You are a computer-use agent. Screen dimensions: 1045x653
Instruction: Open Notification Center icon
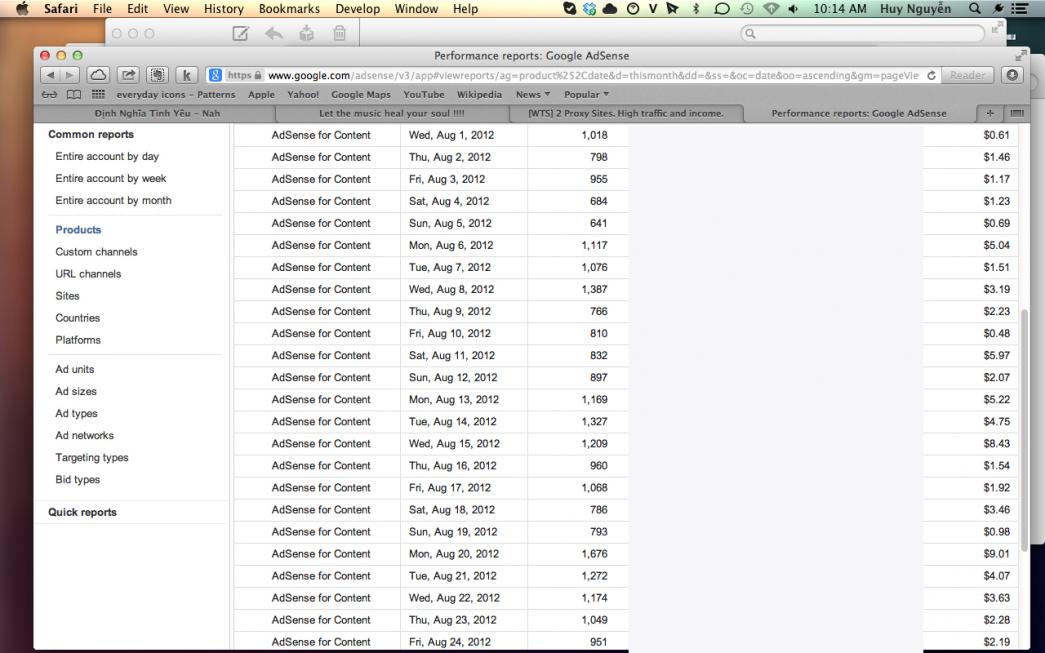click(x=1019, y=9)
